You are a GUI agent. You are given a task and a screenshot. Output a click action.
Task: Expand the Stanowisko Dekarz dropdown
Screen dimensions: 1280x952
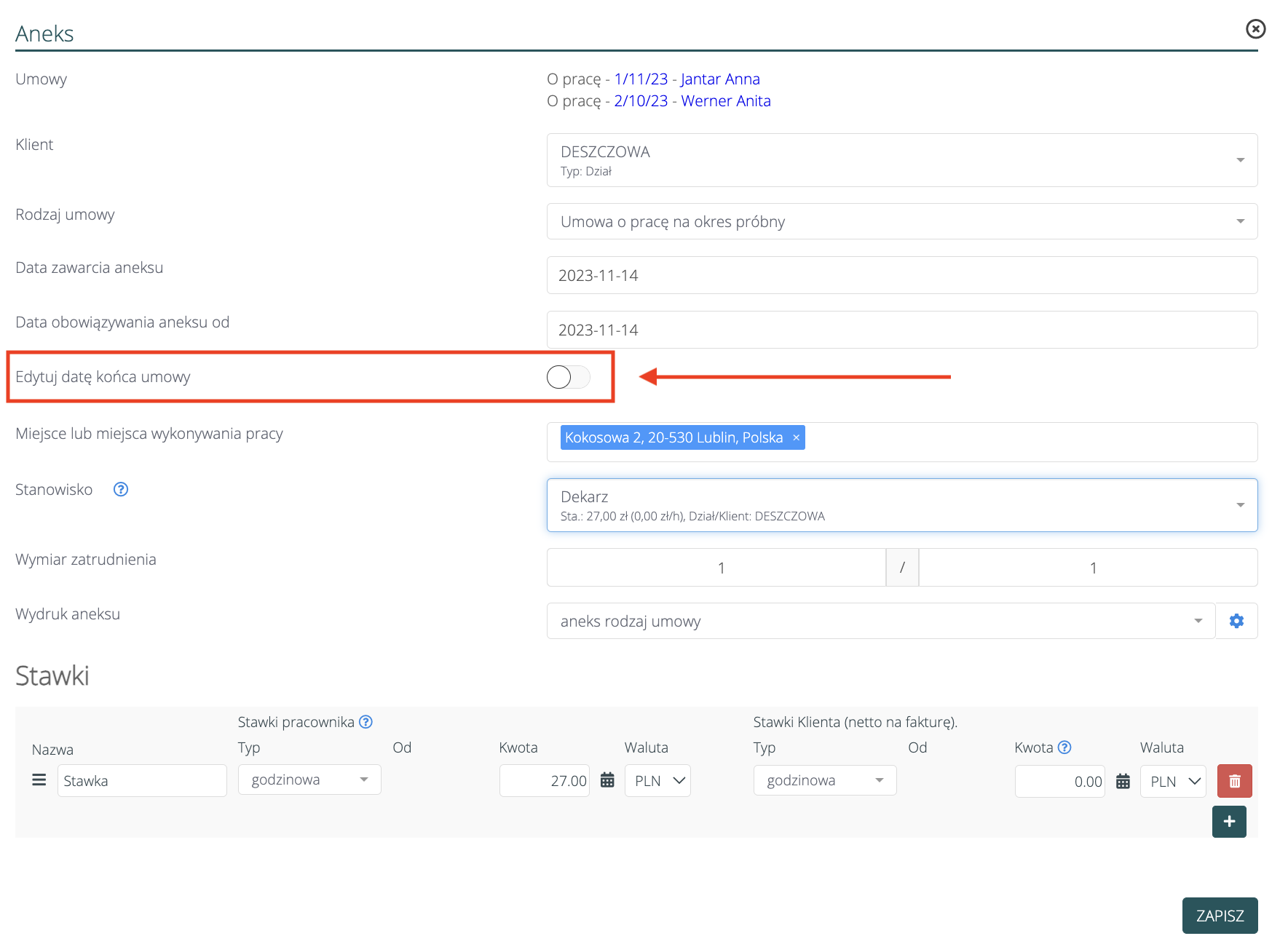click(x=901, y=505)
